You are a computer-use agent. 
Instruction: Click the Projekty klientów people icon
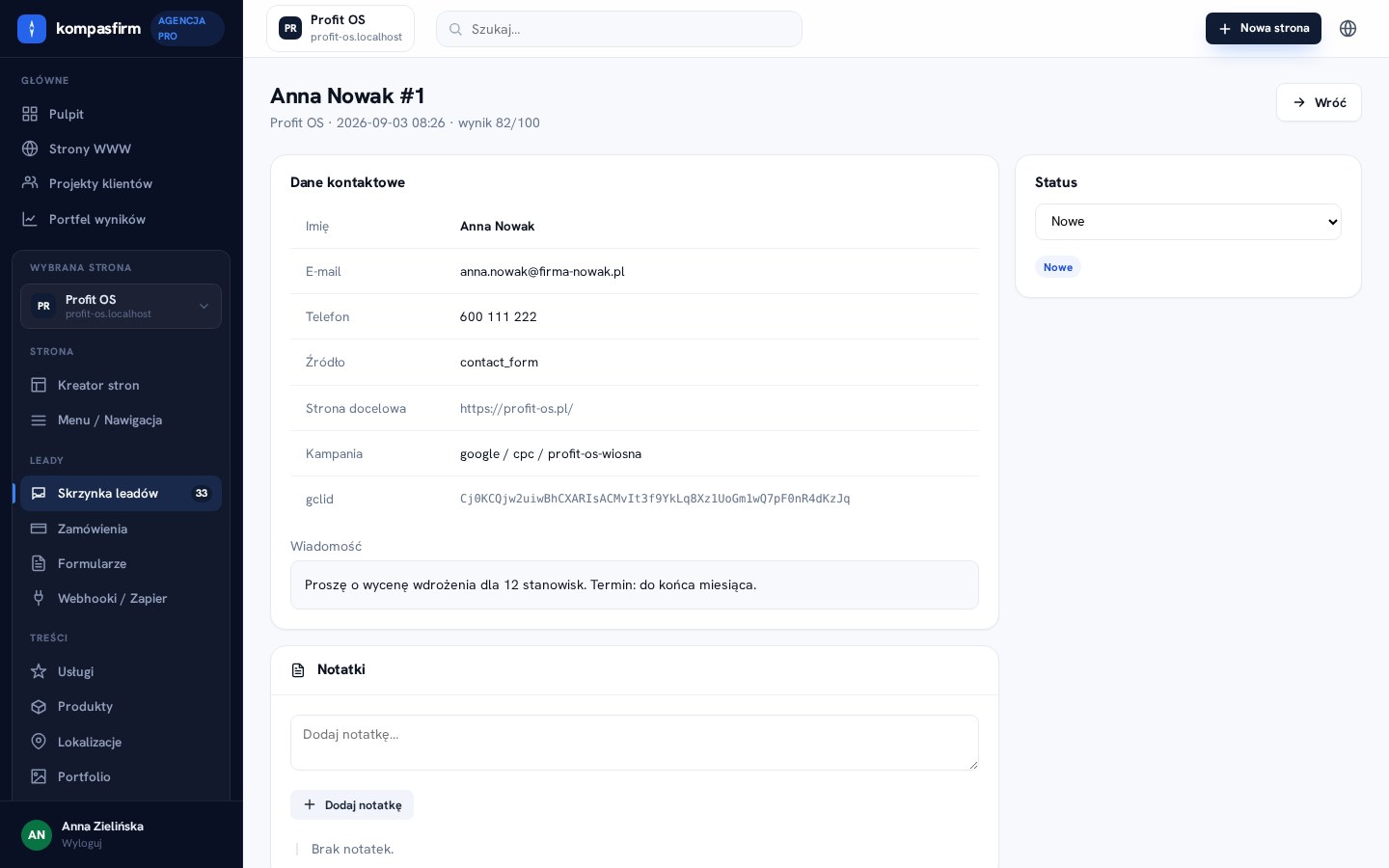[30, 183]
